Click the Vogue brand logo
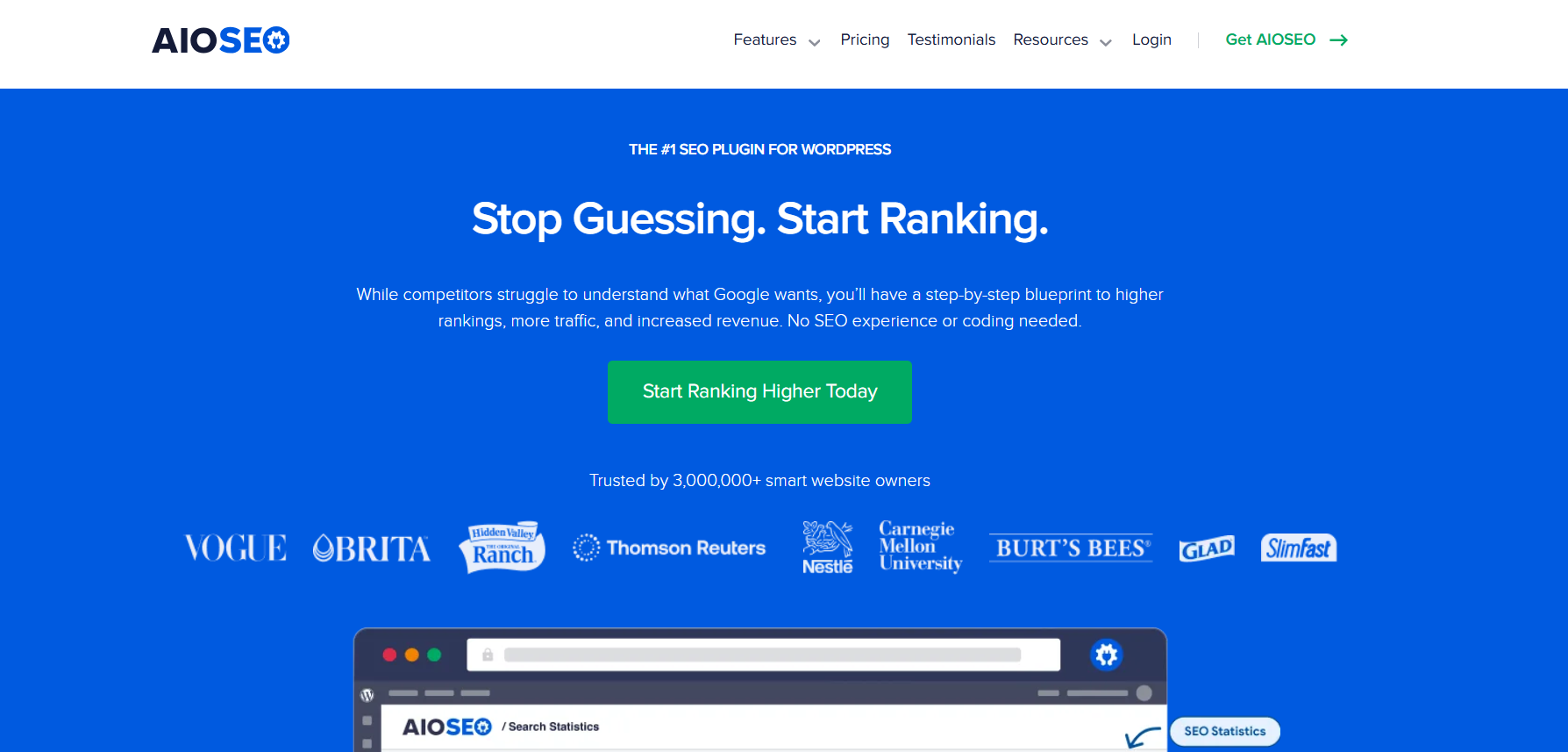Viewport: 1568px width, 752px height. 235,548
